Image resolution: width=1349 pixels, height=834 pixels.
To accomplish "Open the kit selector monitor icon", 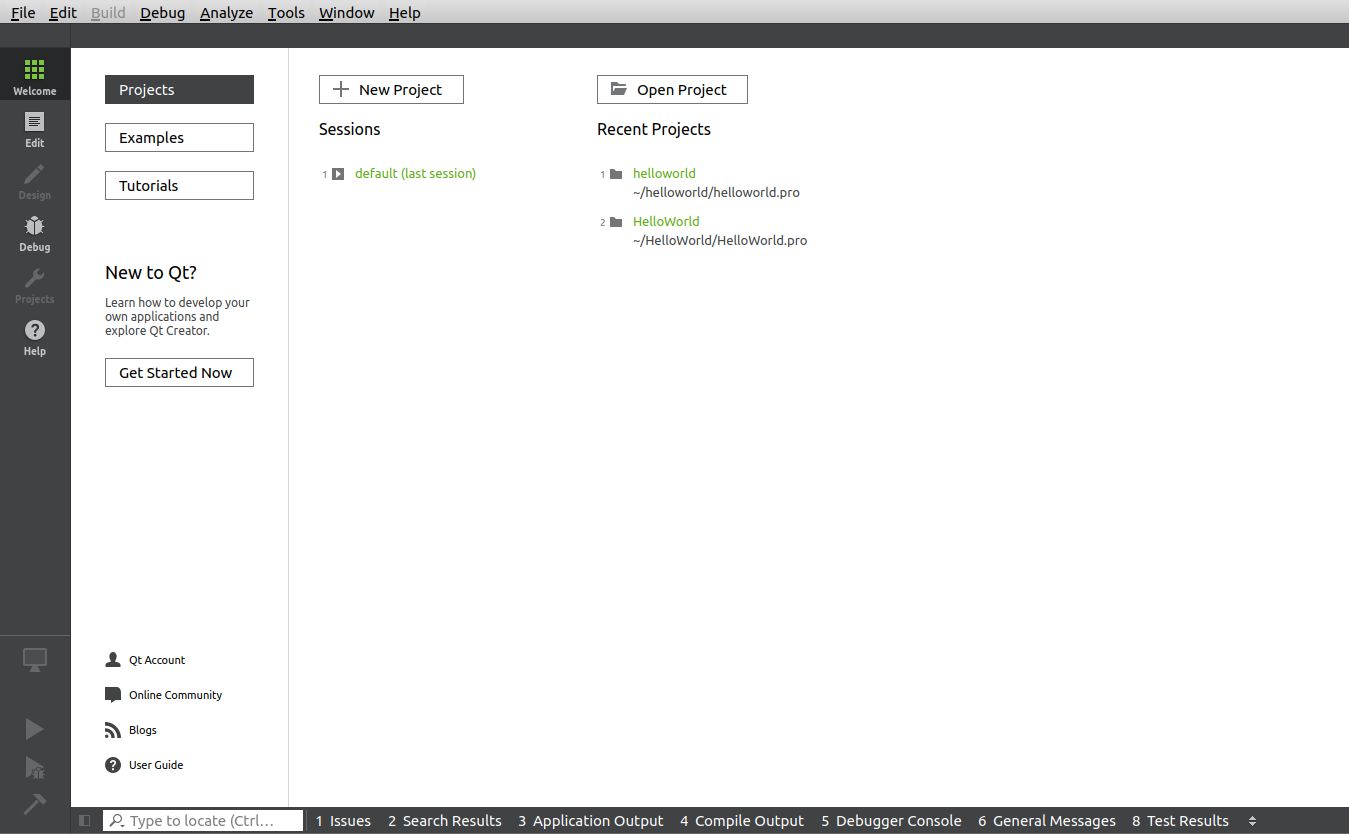I will click(35, 660).
